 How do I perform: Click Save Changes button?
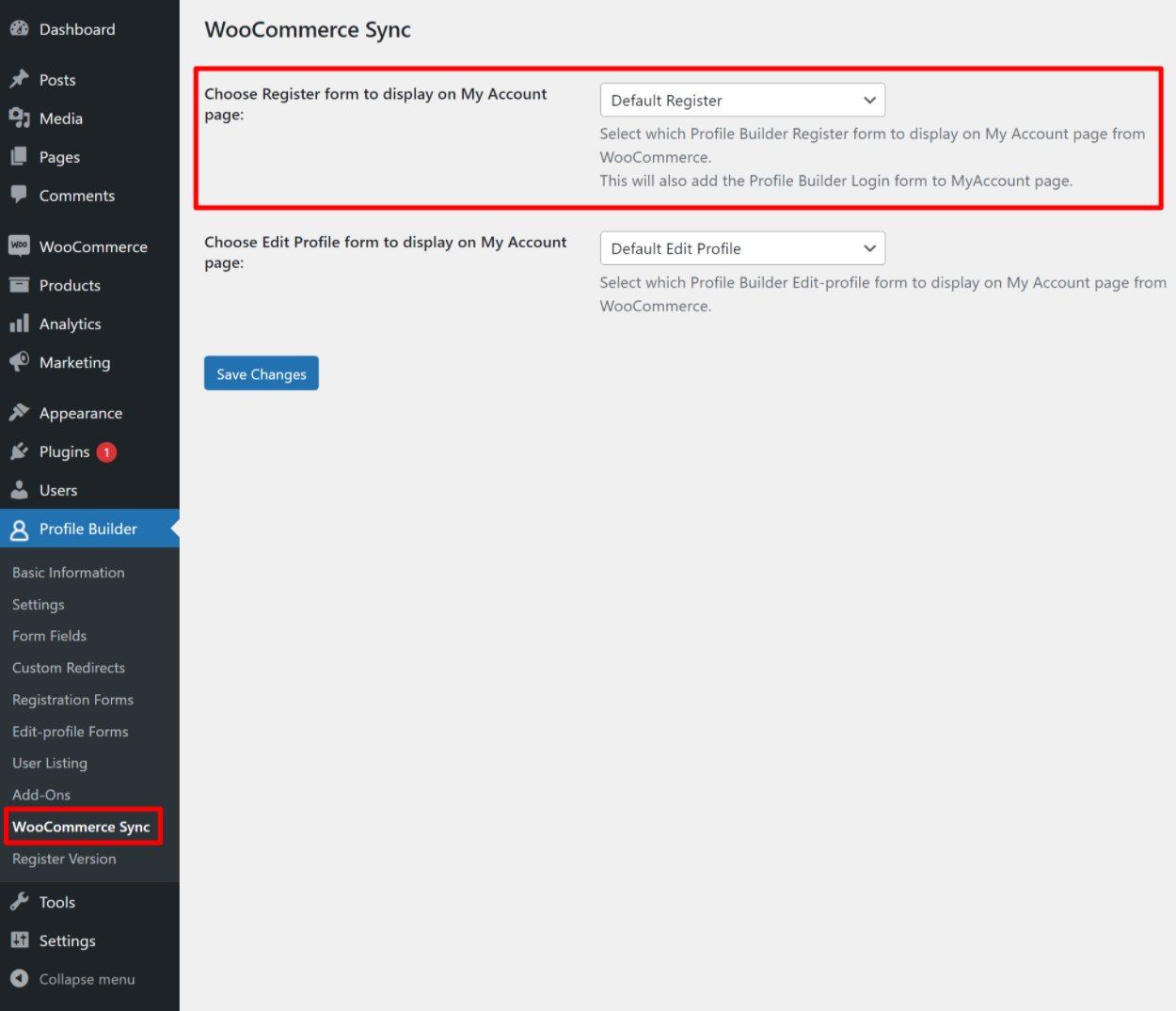[262, 373]
